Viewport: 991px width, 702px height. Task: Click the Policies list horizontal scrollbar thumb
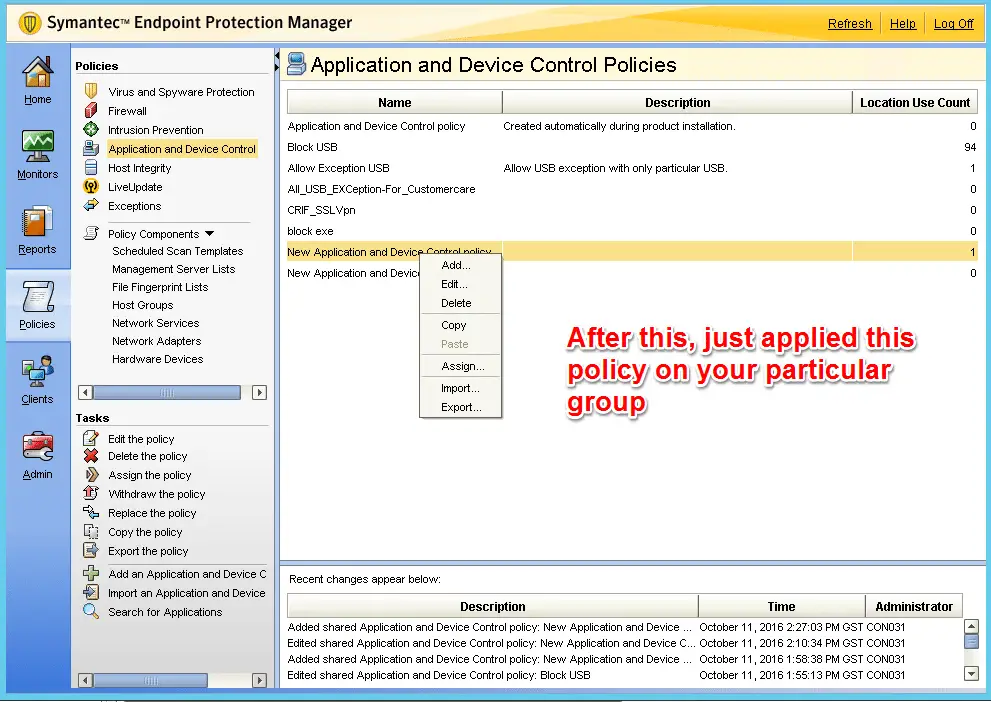click(167, 392)
